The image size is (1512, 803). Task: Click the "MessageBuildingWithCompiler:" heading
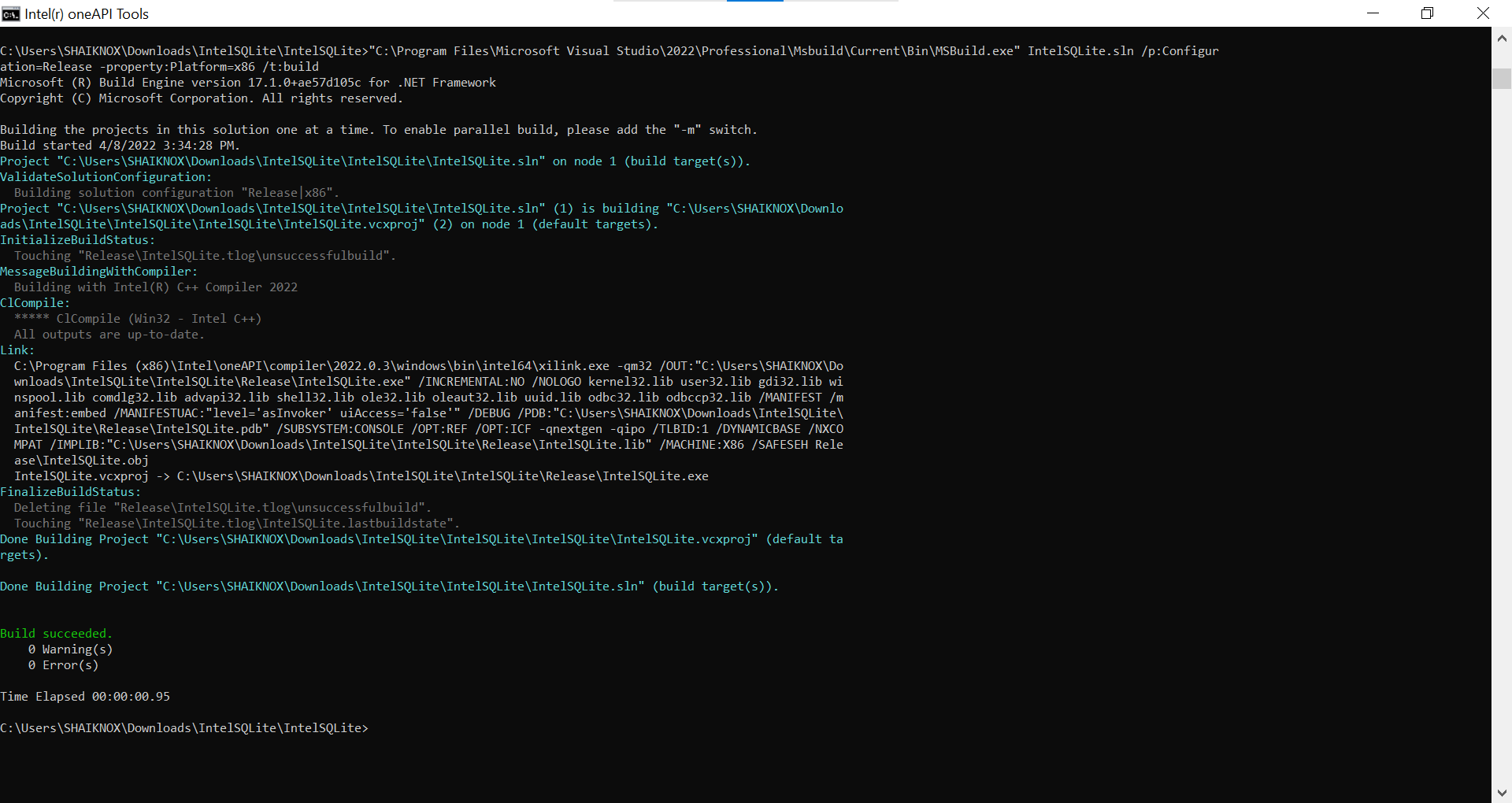tap(99, 272)
